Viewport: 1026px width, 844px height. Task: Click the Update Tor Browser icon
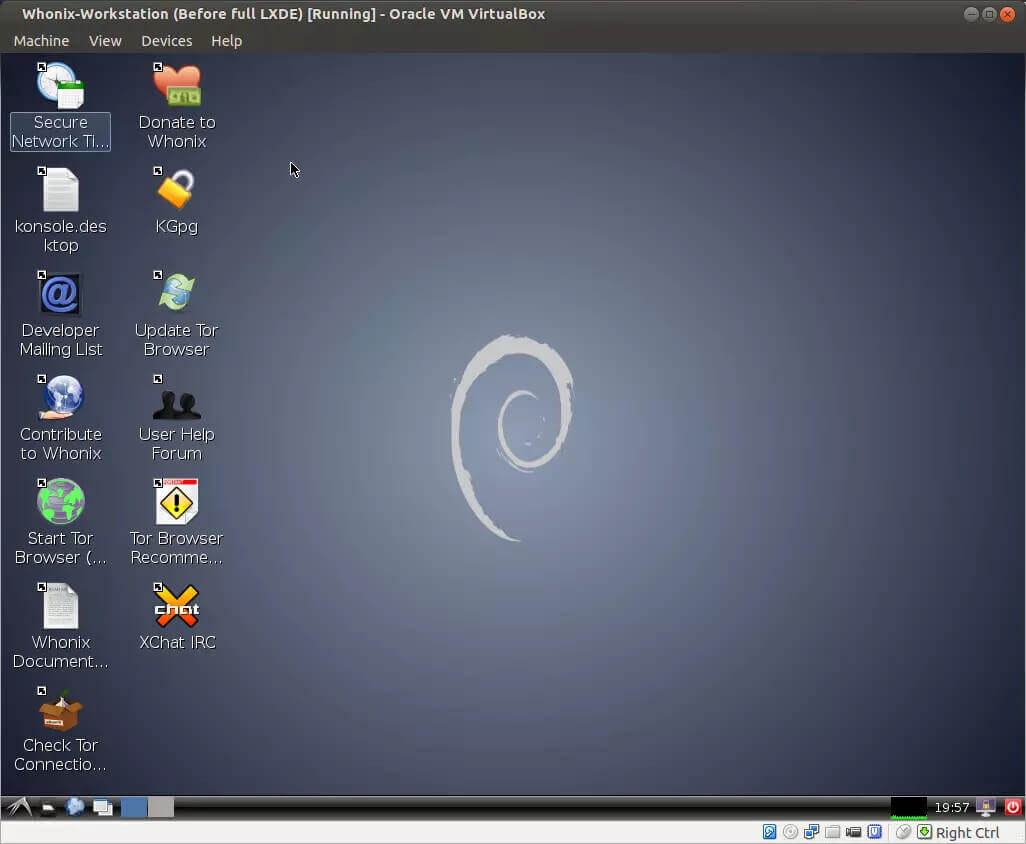click(x=176, y=294)
